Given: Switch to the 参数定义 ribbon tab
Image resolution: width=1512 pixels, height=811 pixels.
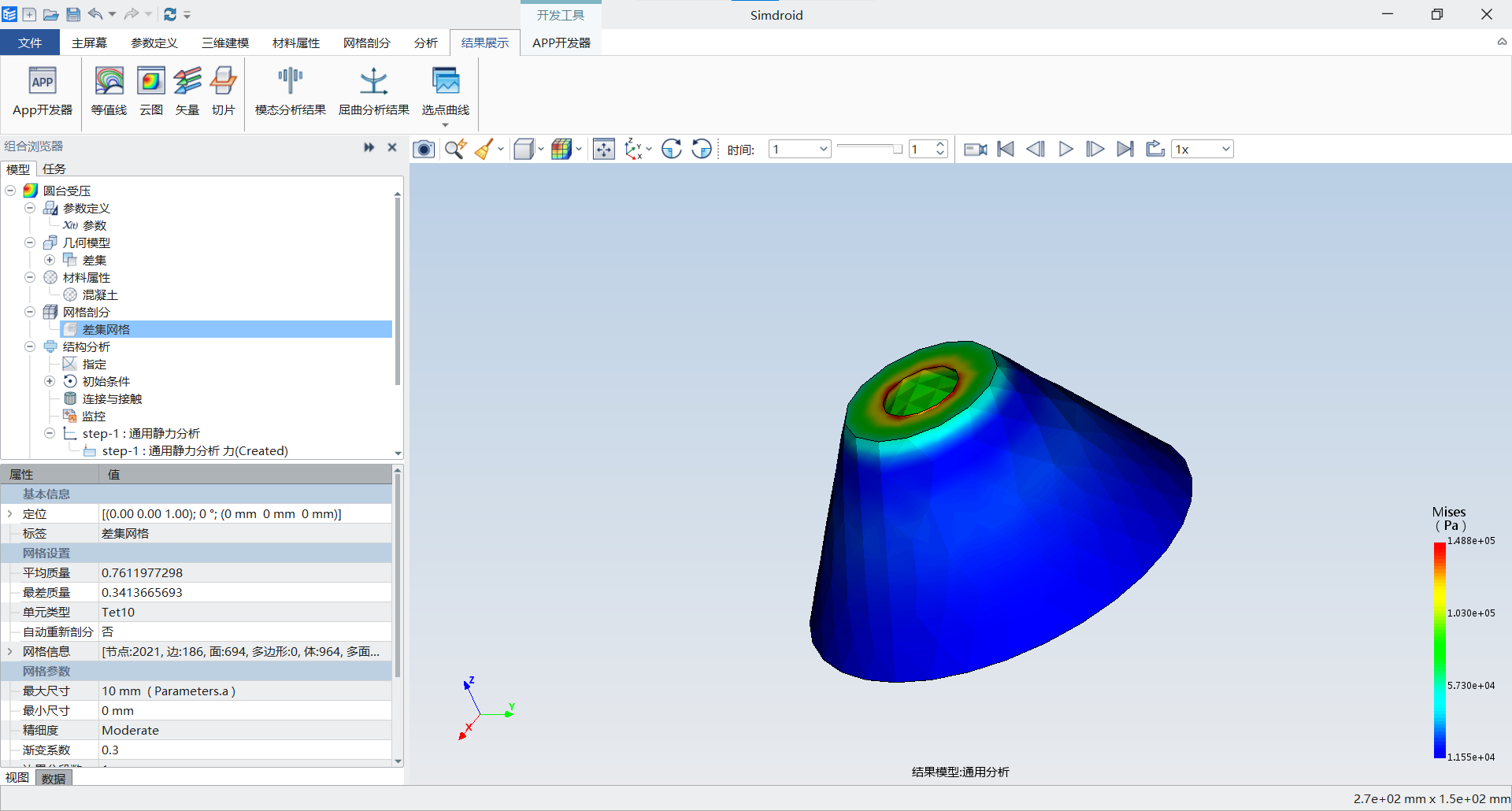Looking at the screenshot, I should coord(154,43).
